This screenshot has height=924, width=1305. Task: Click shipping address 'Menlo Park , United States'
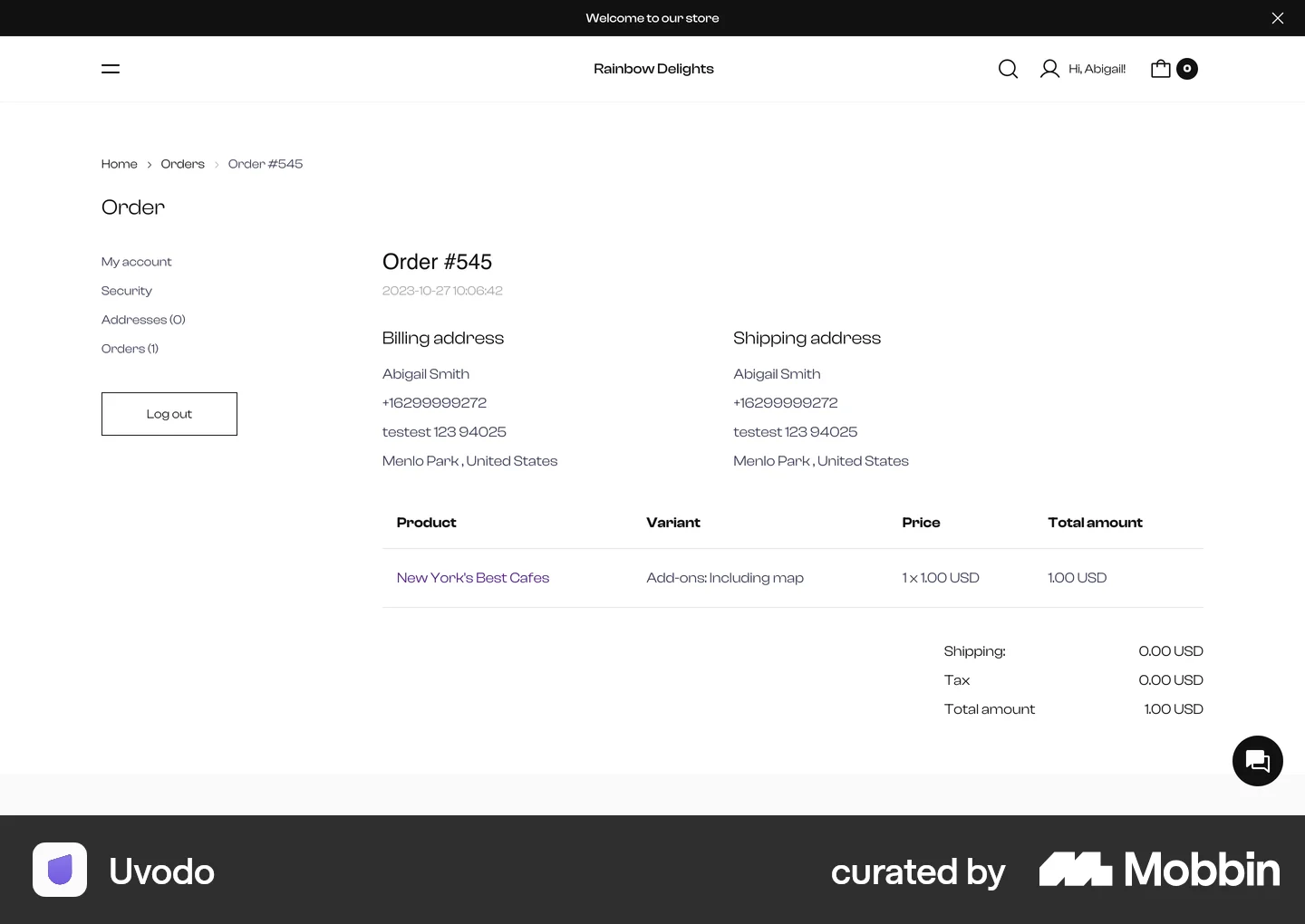point(821,461)
